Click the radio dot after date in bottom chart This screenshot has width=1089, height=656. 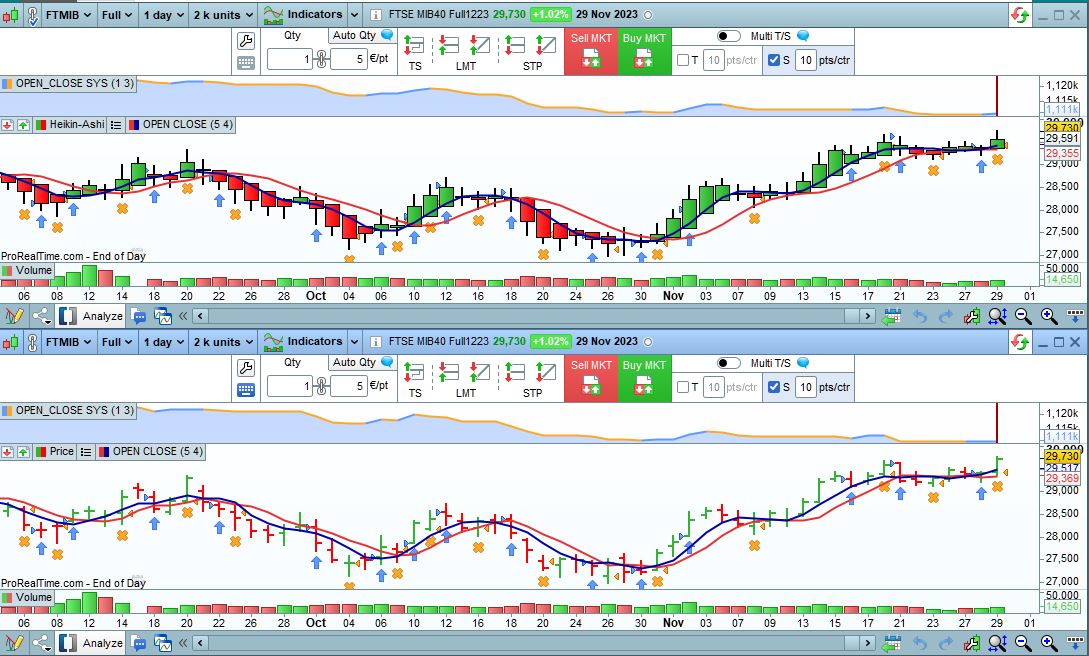pos(648,342)
